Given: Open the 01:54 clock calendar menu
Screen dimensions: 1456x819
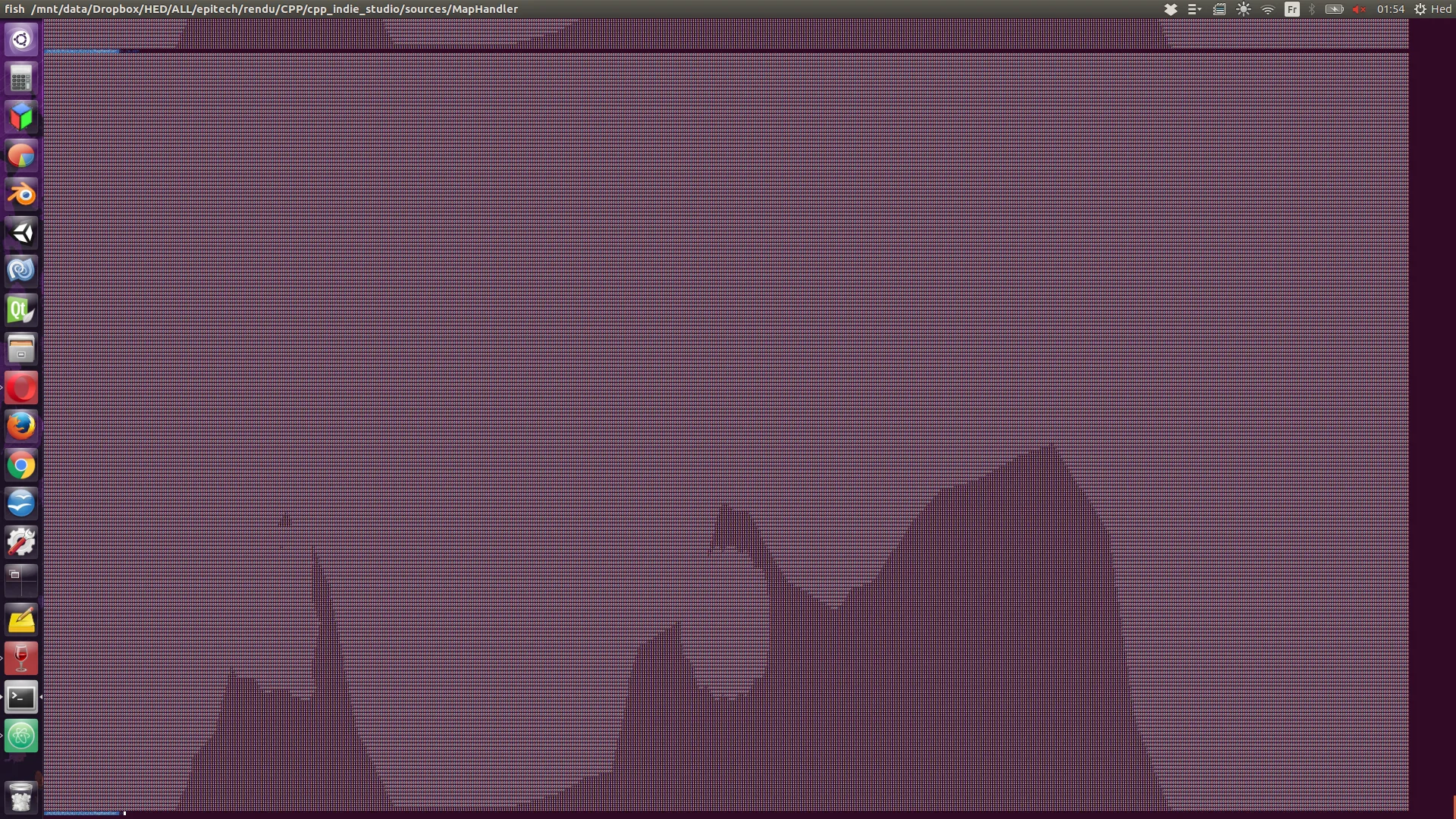Looking at the screenshot, I should point(1391,9).
